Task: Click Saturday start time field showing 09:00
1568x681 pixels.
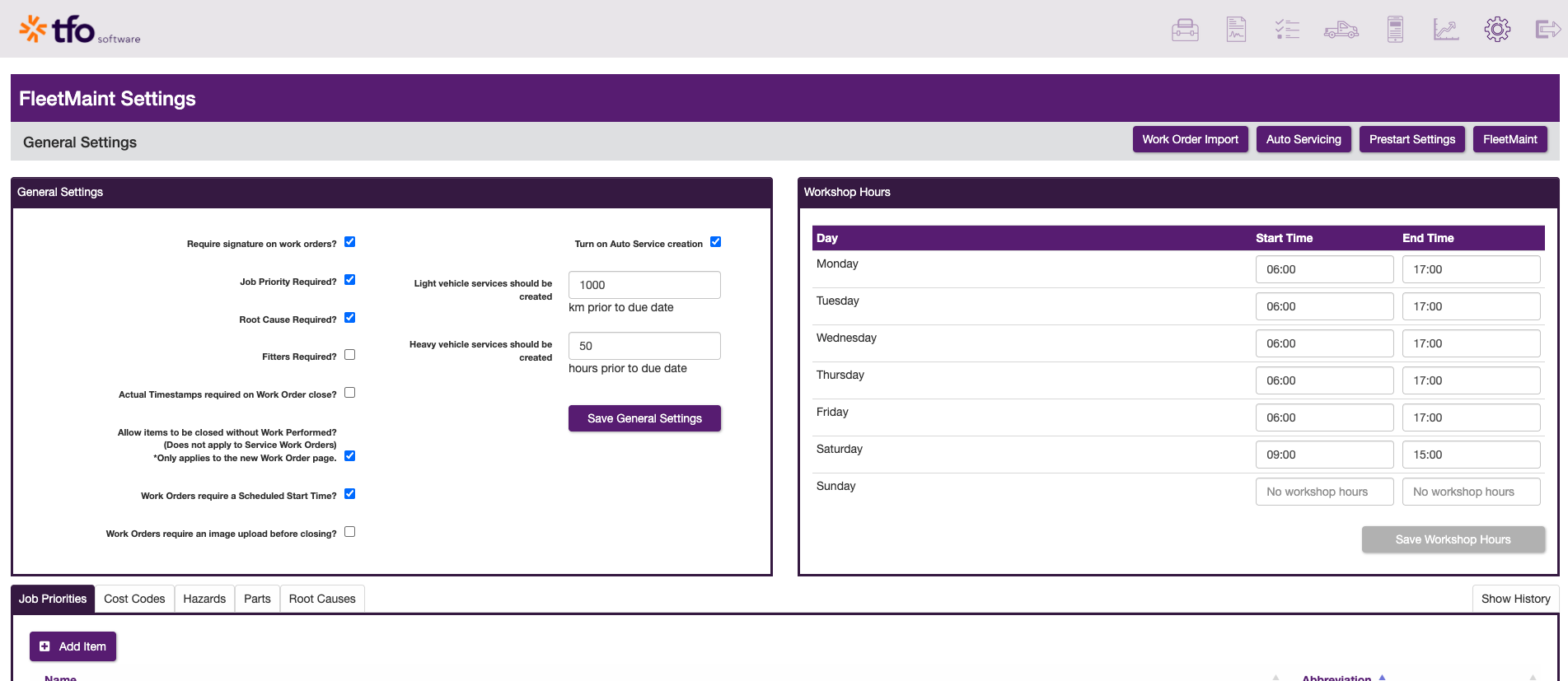Action: click(1325, 455)
